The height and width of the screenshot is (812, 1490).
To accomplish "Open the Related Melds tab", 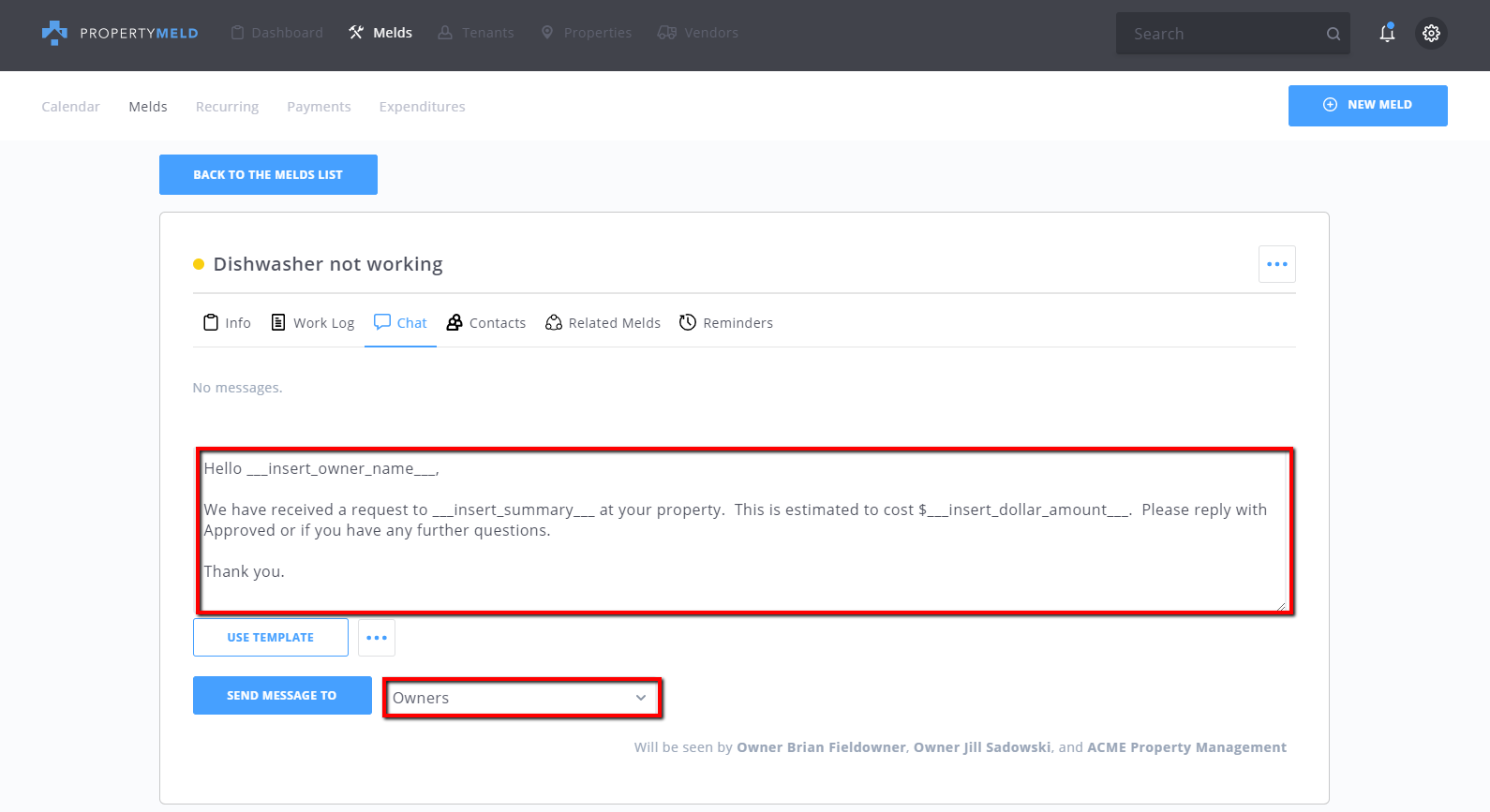I will (603, 322).
